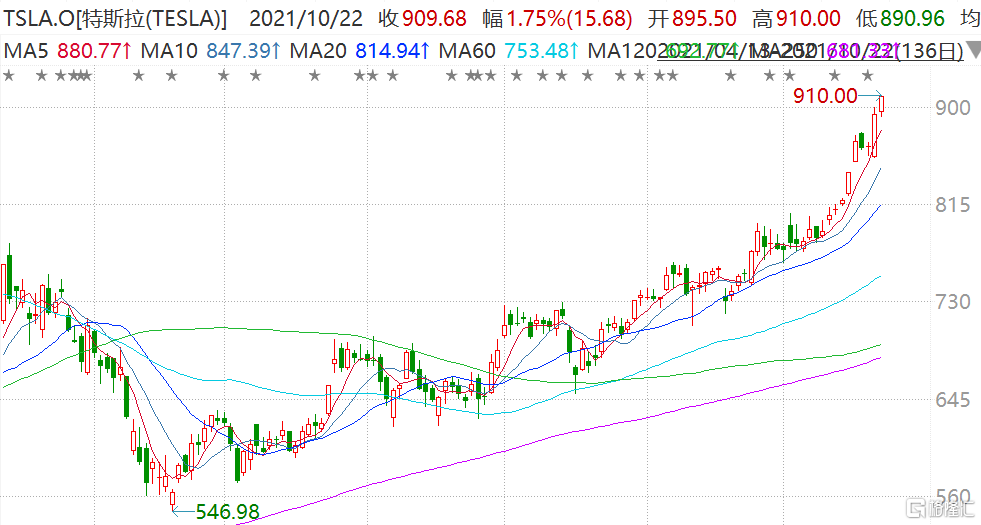Click the TSLA.O[特斯拉(TESLA)] stock title
This screenshot has height=525, width=981.
click(116, 18)
